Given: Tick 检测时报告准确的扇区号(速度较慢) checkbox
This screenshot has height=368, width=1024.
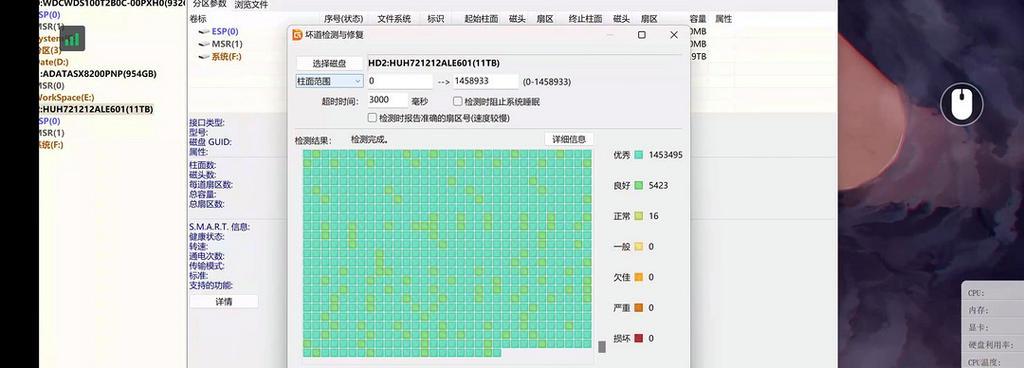Looking at the screenshot, I should pos(372,118).
